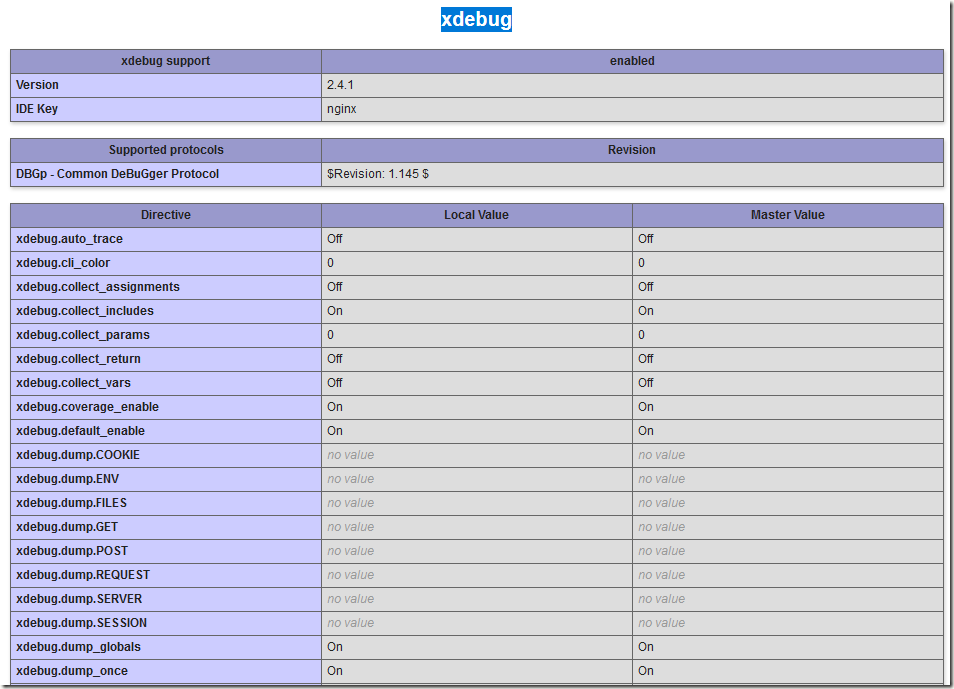The width and height of the screenshot is (954, 689).
Task: Click the Master Value column header
Action: tap(788, 215)
